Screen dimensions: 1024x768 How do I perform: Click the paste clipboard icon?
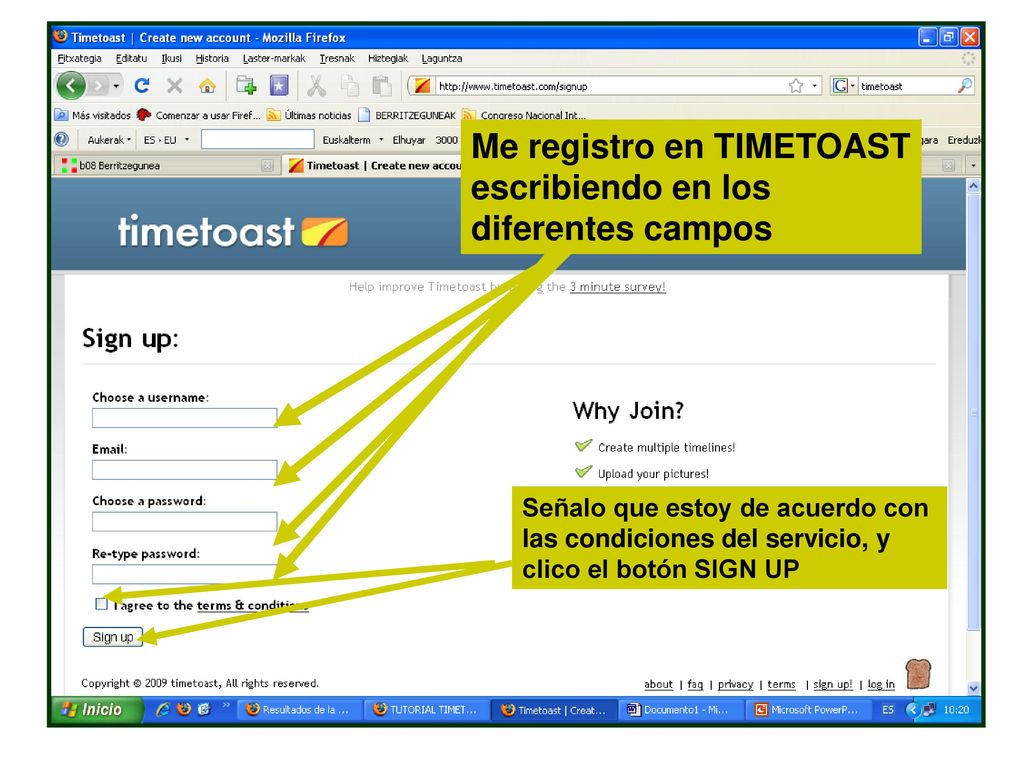[381, 86]
